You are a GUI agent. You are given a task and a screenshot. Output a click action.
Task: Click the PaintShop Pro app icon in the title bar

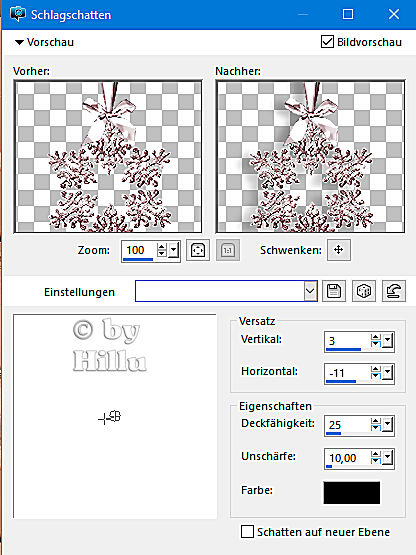(17, 14)
